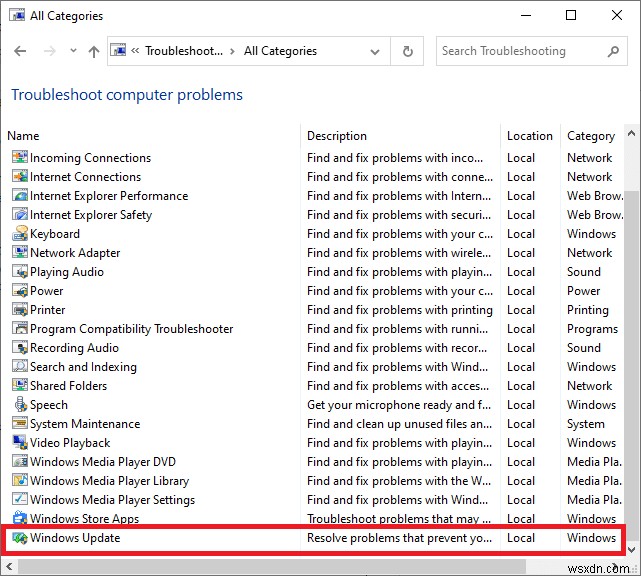
Task: Open the Network Adapter troubleshooter
Action: [x=75, y=253]
